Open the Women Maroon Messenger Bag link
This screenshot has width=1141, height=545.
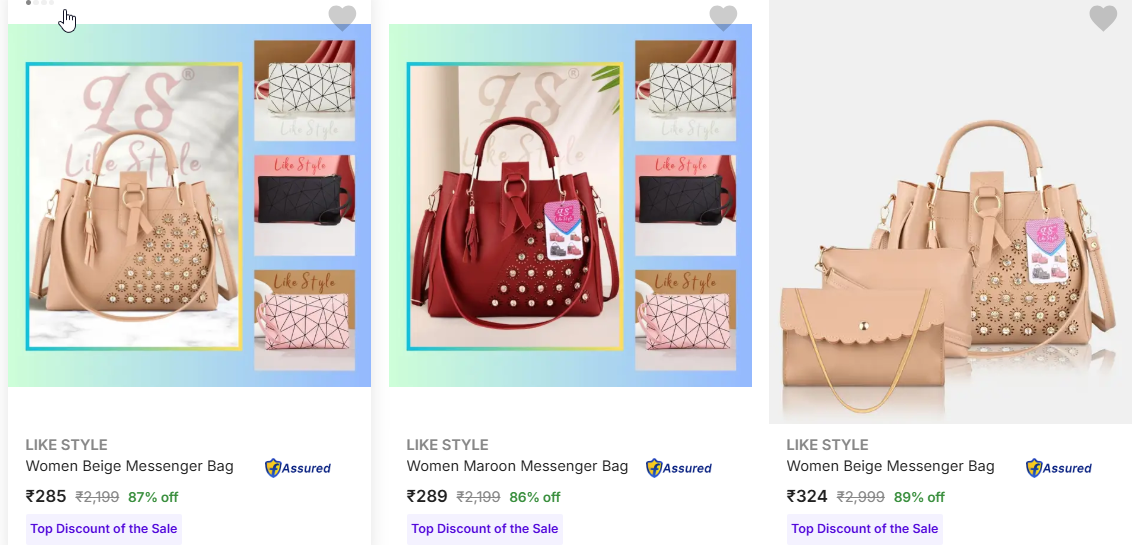point(517,466)
